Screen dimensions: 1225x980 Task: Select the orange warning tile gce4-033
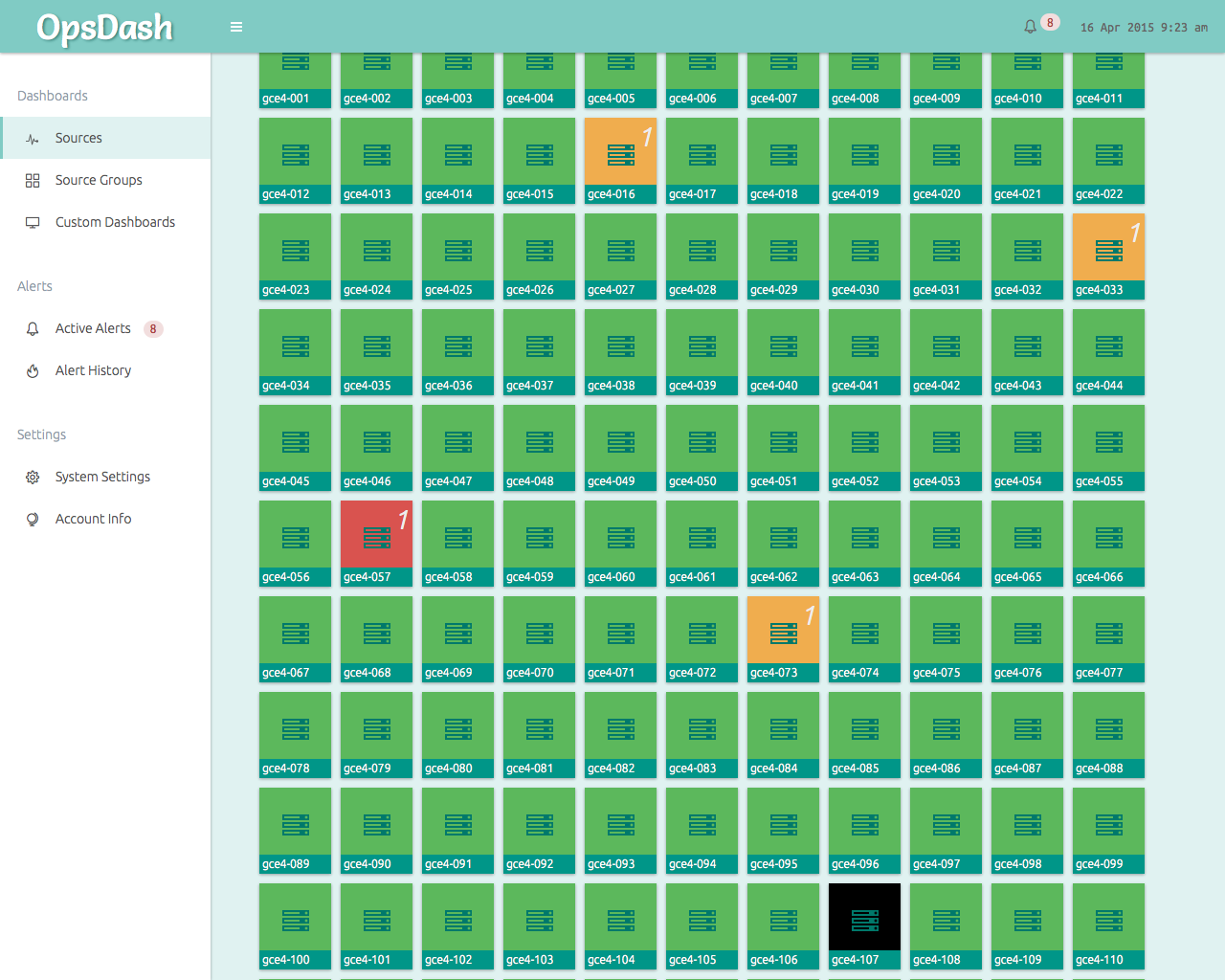tap(1107, 256)
